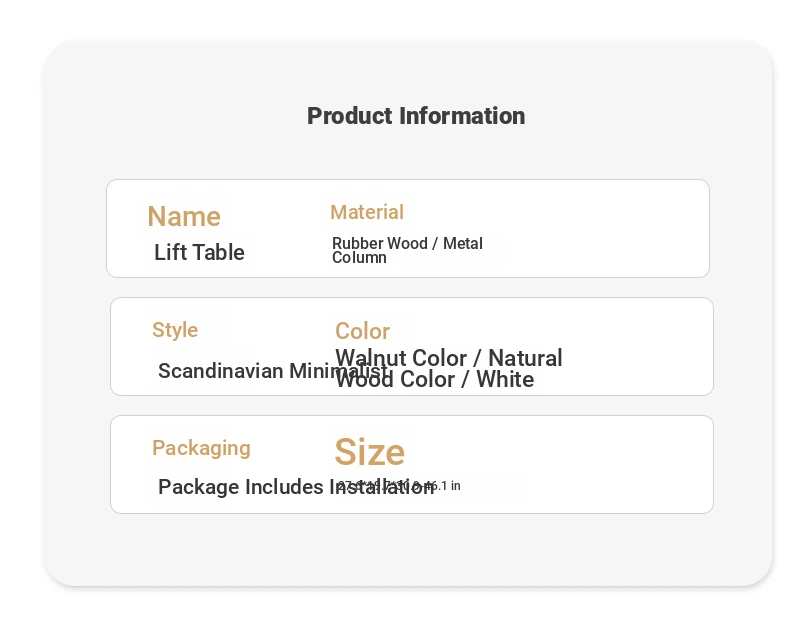
Task: Click the Lift Table value
Action: click(199, 252)
